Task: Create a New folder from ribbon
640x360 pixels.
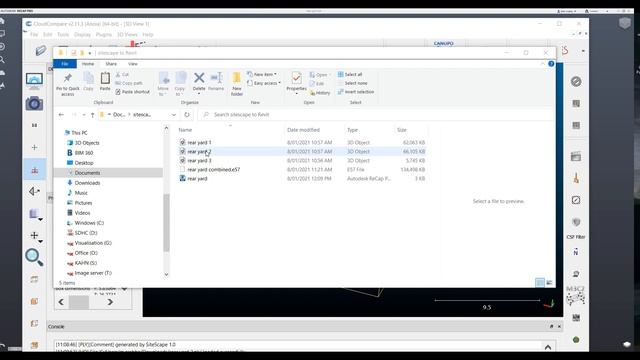Action: [x=237, y=84]
